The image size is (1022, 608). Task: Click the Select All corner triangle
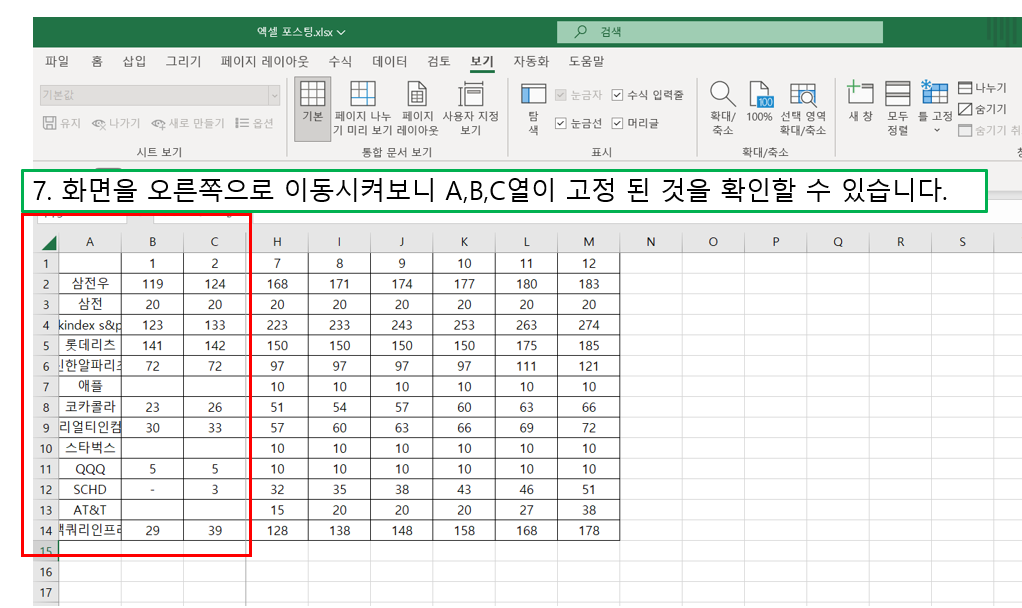pyautogui.click(x=49, y=243)
